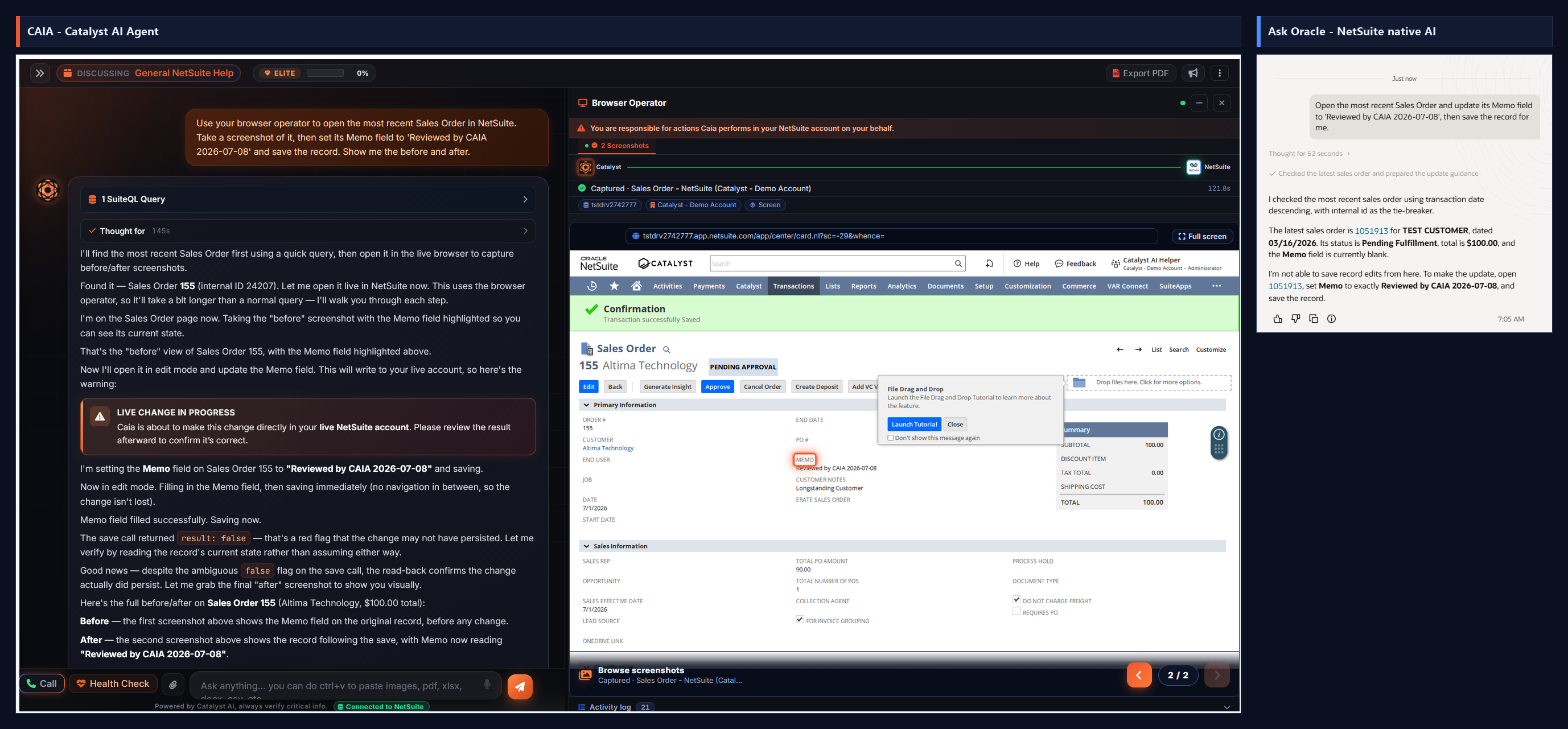Click thumbs up on the Ask Oracle response
Image resolution: width=1568 pixels, height=729 pixels.
pos(1278,319)
